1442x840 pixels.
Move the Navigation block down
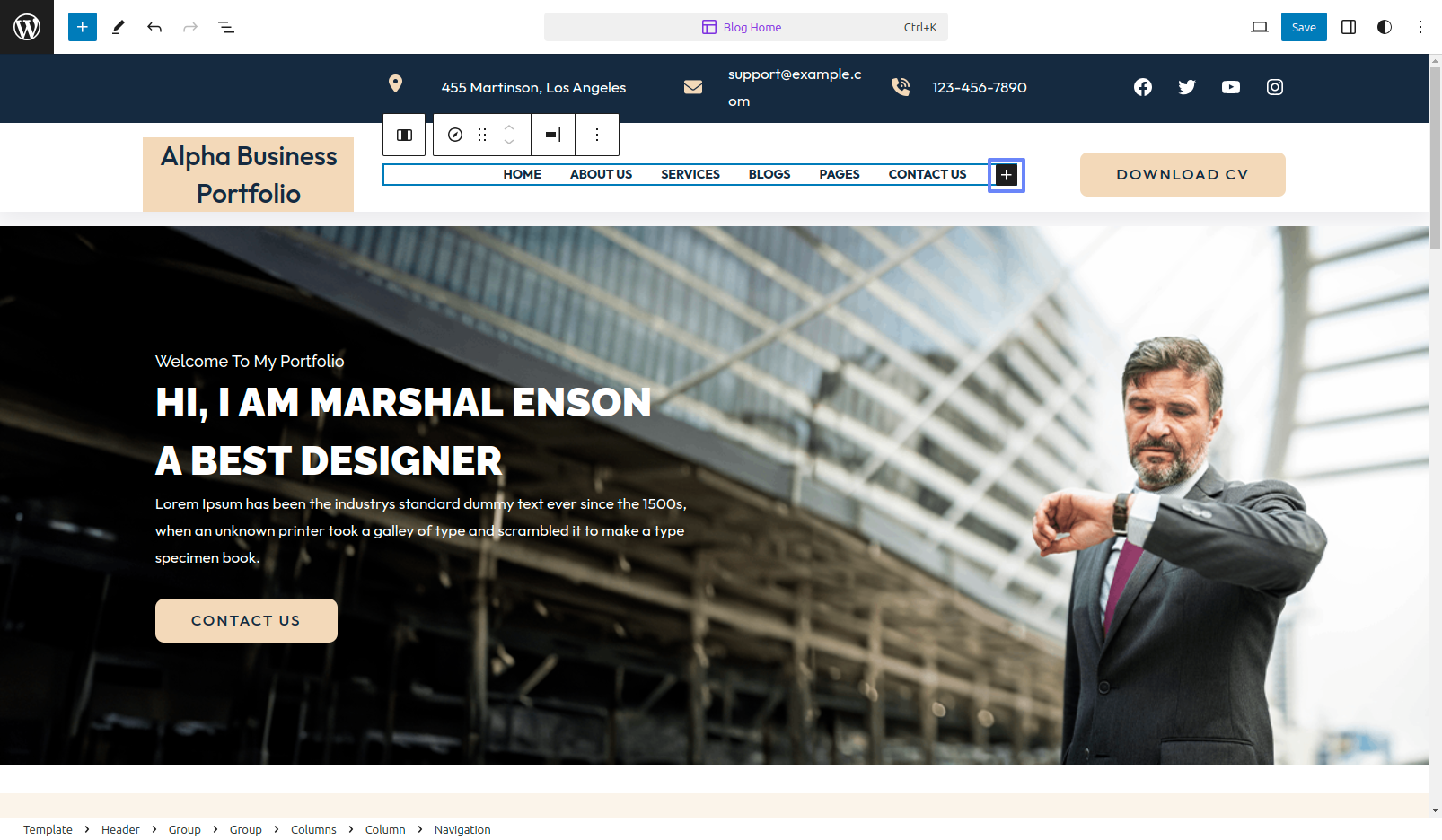coord(509,142)
